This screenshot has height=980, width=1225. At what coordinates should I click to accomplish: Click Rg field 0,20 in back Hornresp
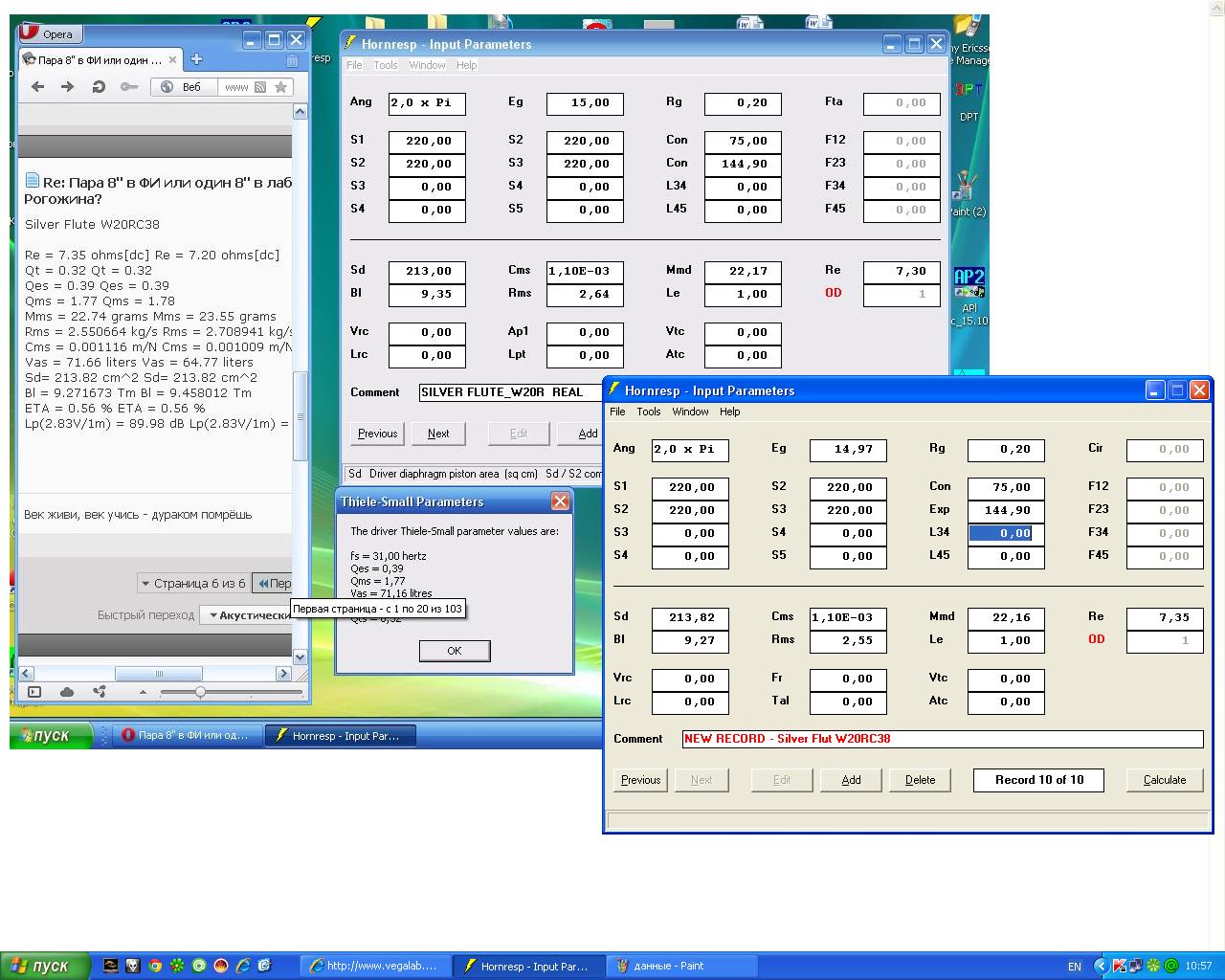click(x=743, y=103)
